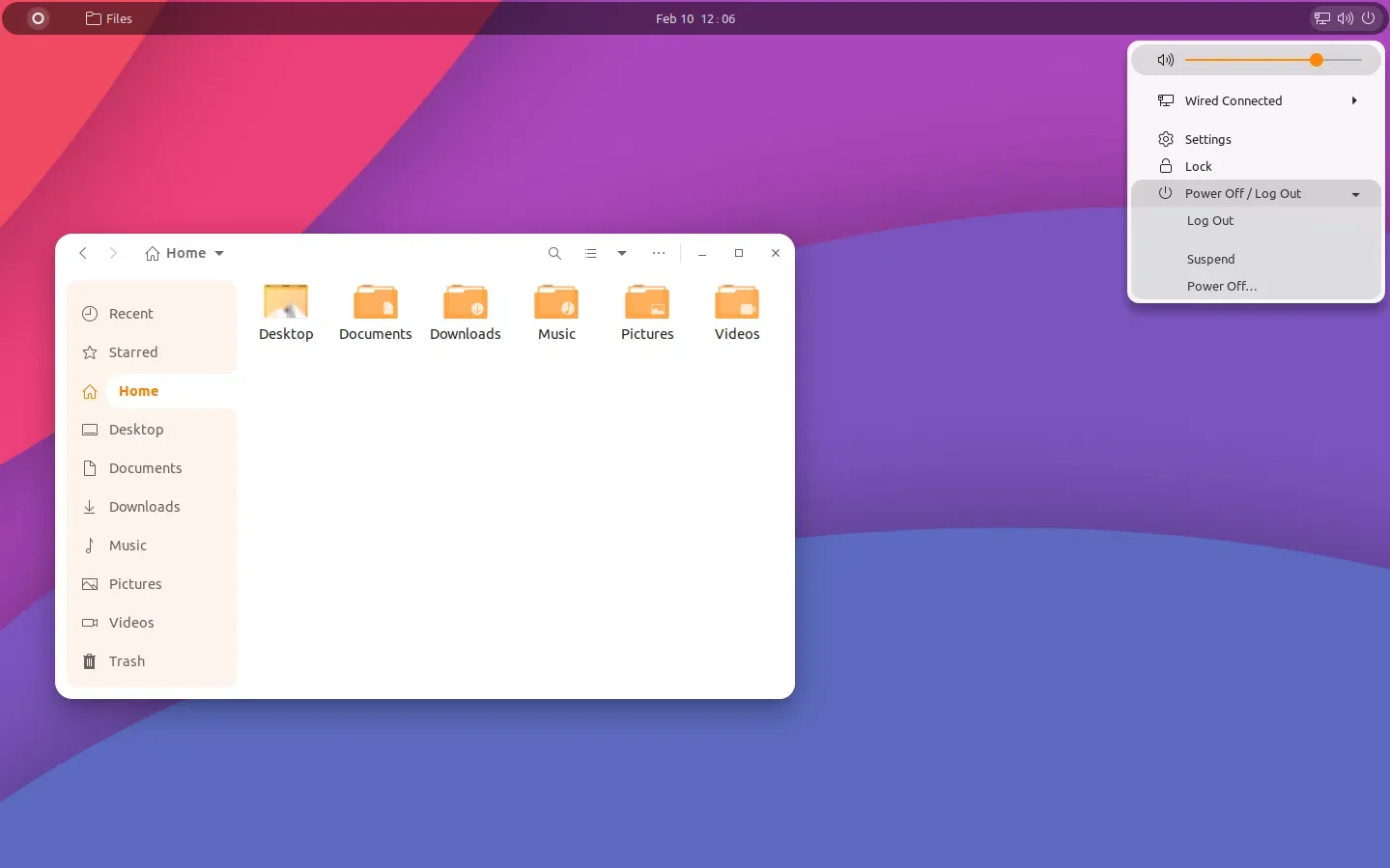Open Recent files from the sidebar
The height and width of the screenshot is (868, 1390).
[x=131, y=314]
